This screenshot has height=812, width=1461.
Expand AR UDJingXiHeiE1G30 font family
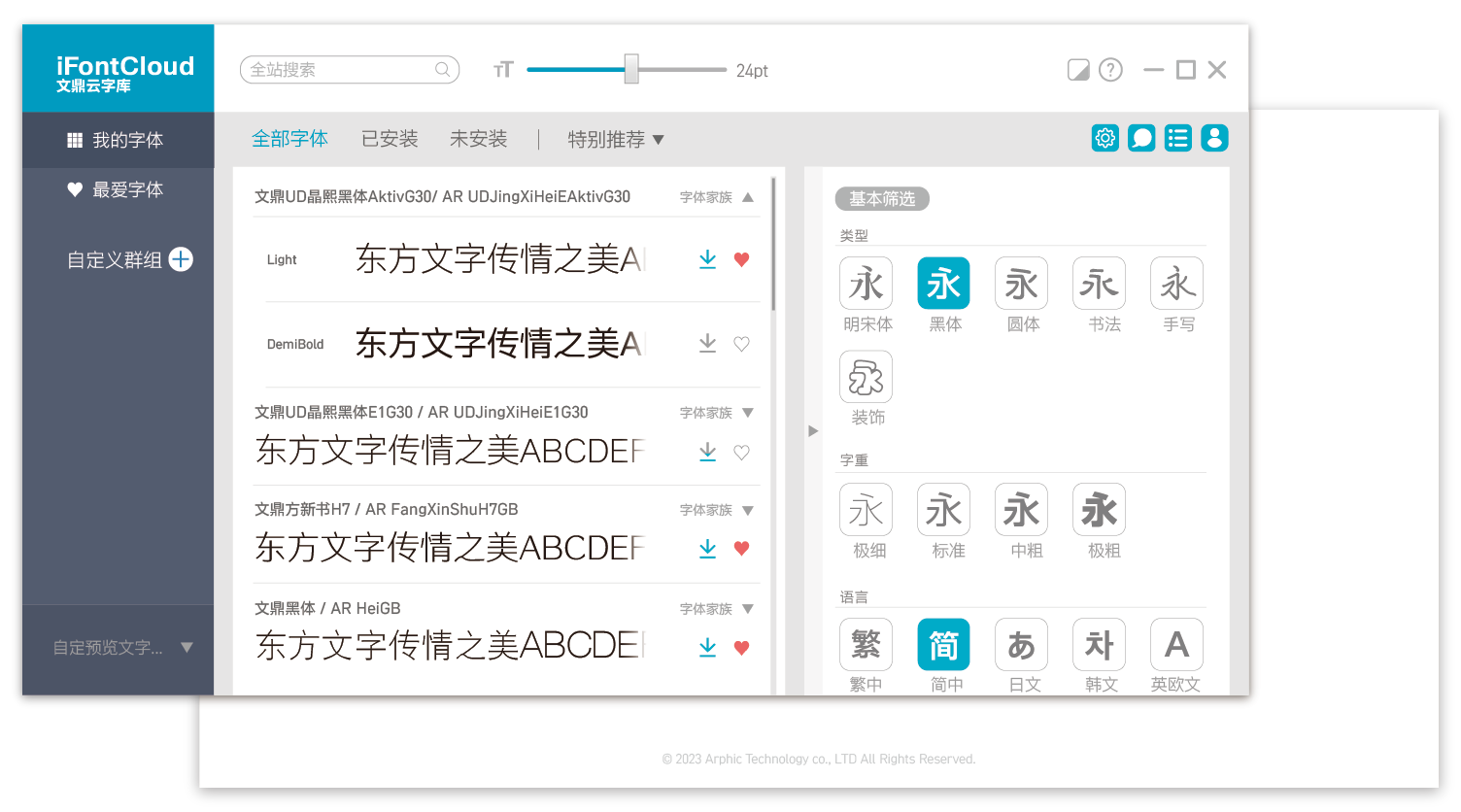tap(748, 413)
